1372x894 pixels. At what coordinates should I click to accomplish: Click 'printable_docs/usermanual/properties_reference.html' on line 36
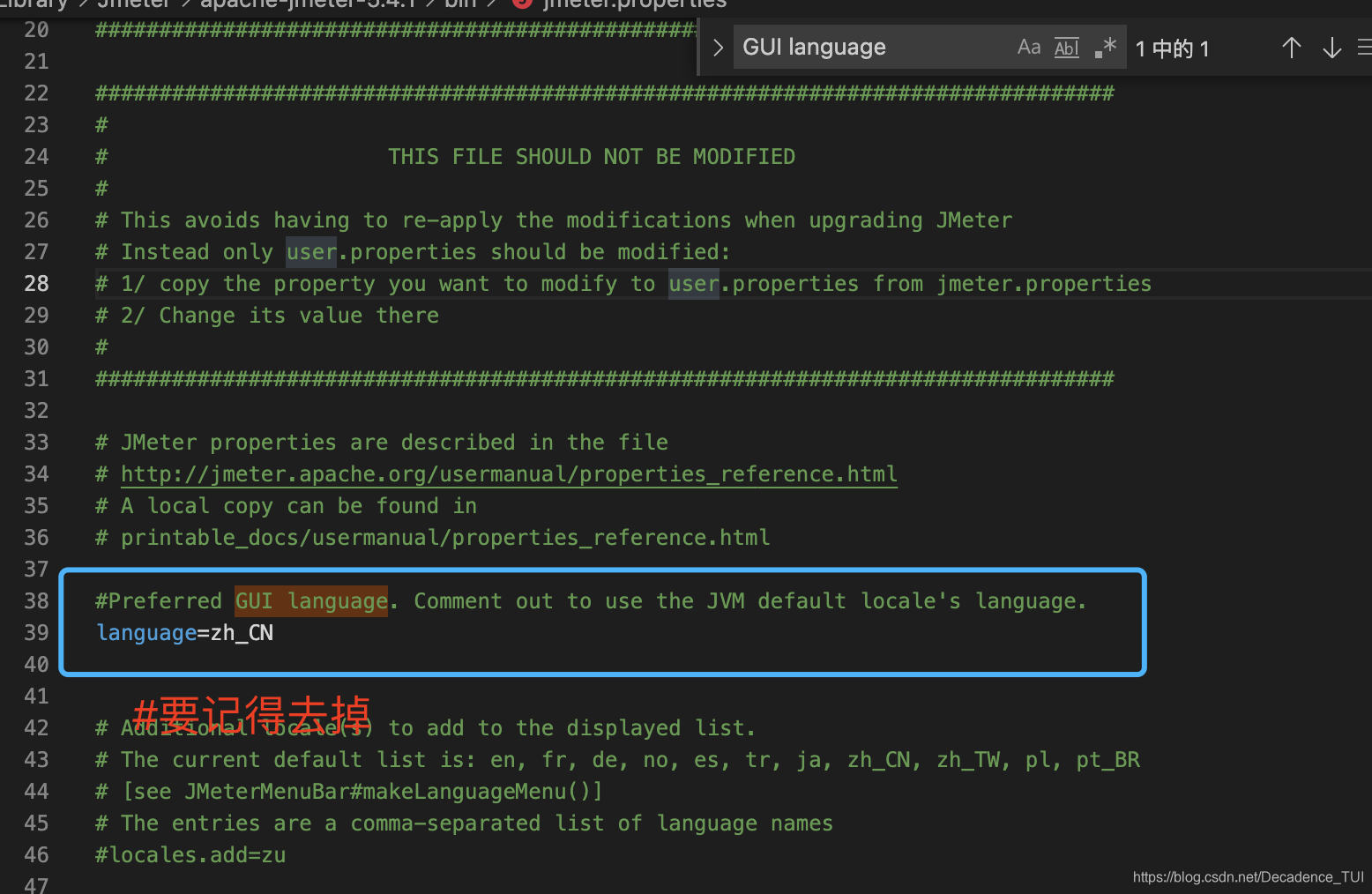pyautogui.click(x=445, y=538)
